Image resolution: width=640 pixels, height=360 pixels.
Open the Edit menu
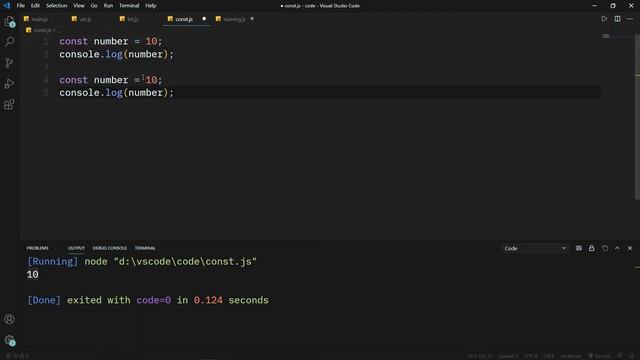(35, 6)
